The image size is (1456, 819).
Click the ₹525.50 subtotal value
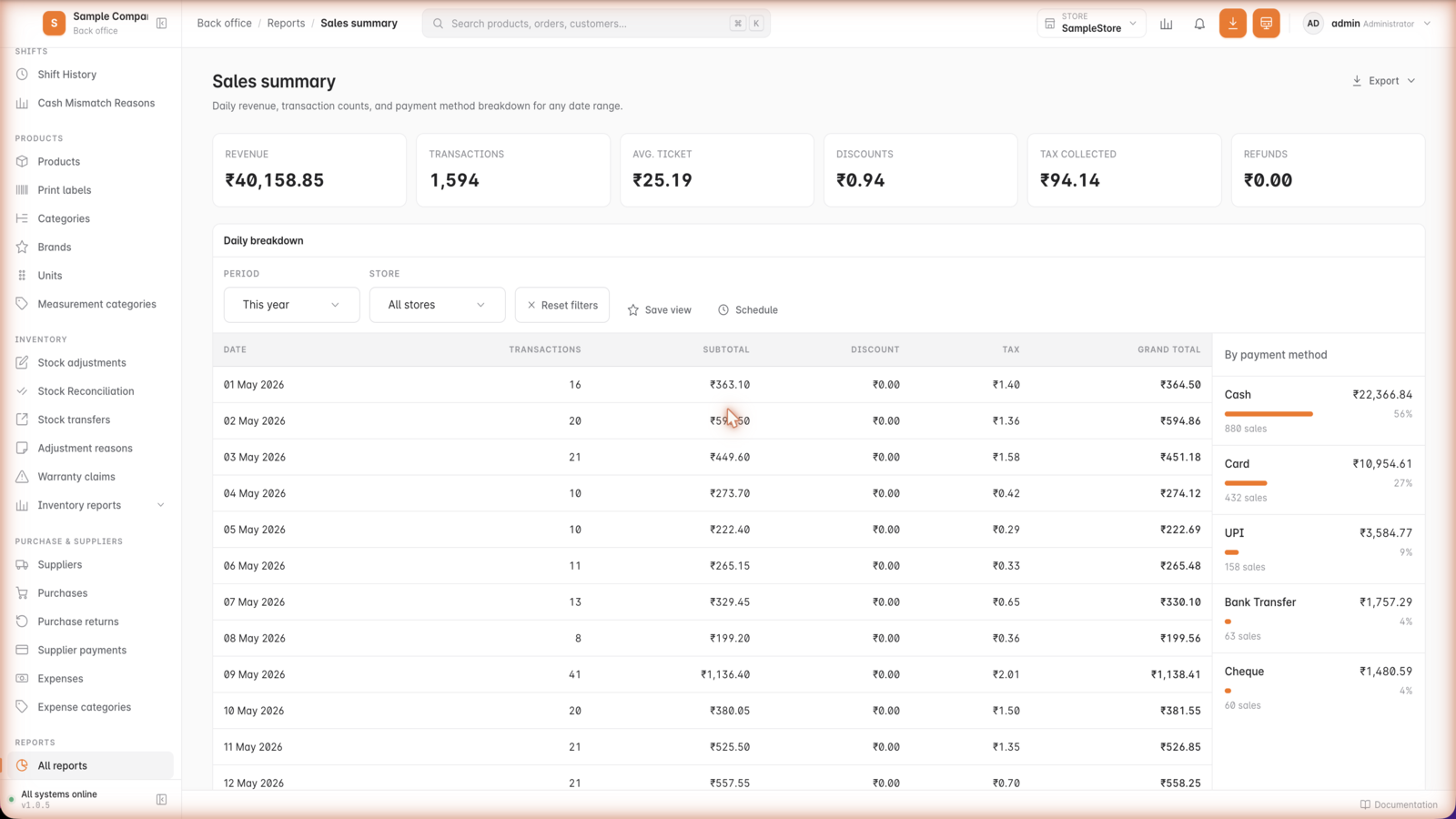(x=730, y=747)
